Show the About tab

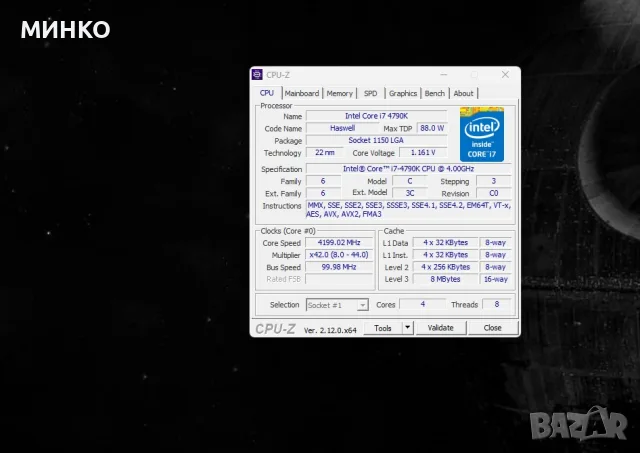464,93
